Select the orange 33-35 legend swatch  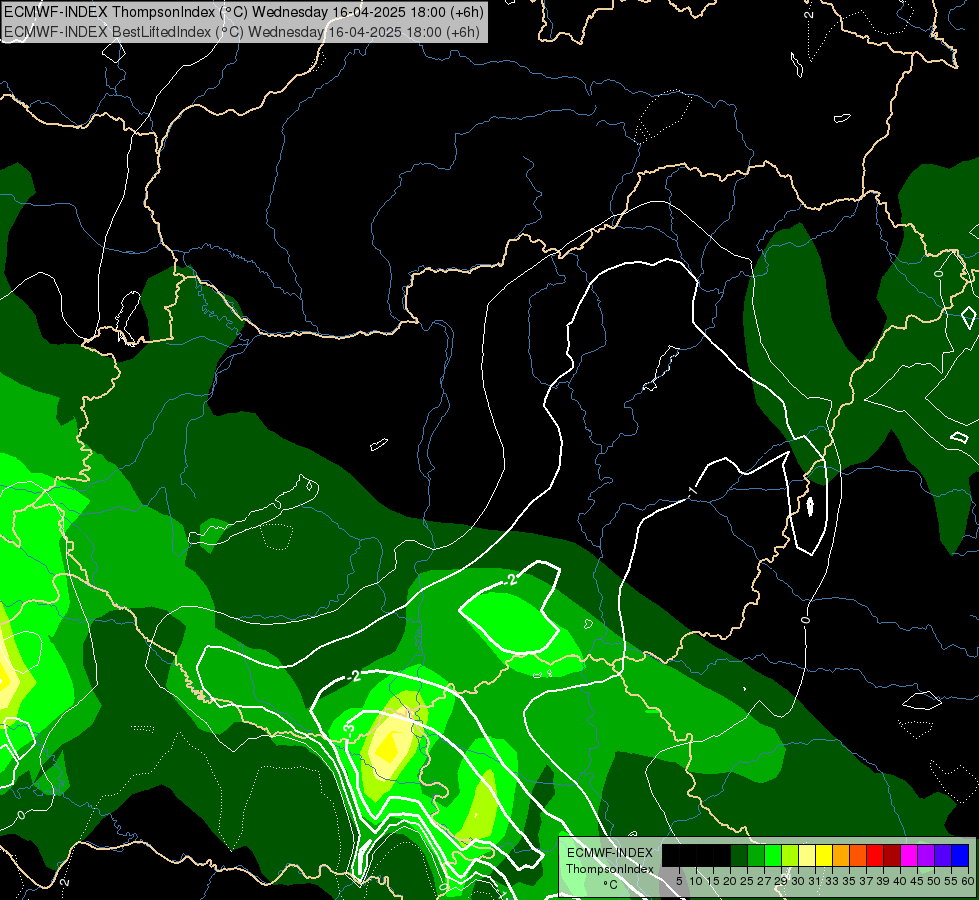(841, 855)
